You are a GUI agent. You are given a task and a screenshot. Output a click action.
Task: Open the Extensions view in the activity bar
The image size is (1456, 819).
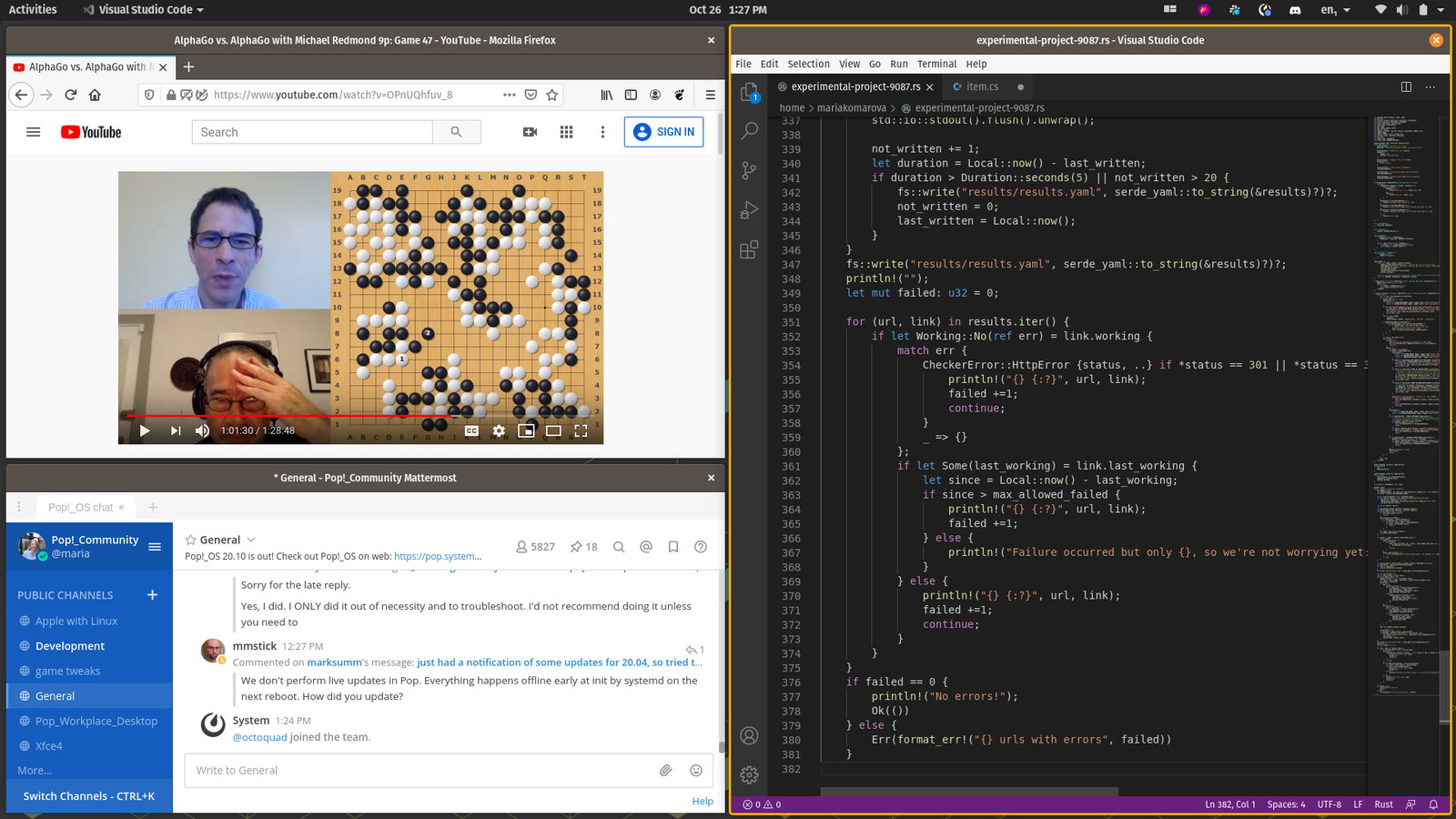[749, 250]
